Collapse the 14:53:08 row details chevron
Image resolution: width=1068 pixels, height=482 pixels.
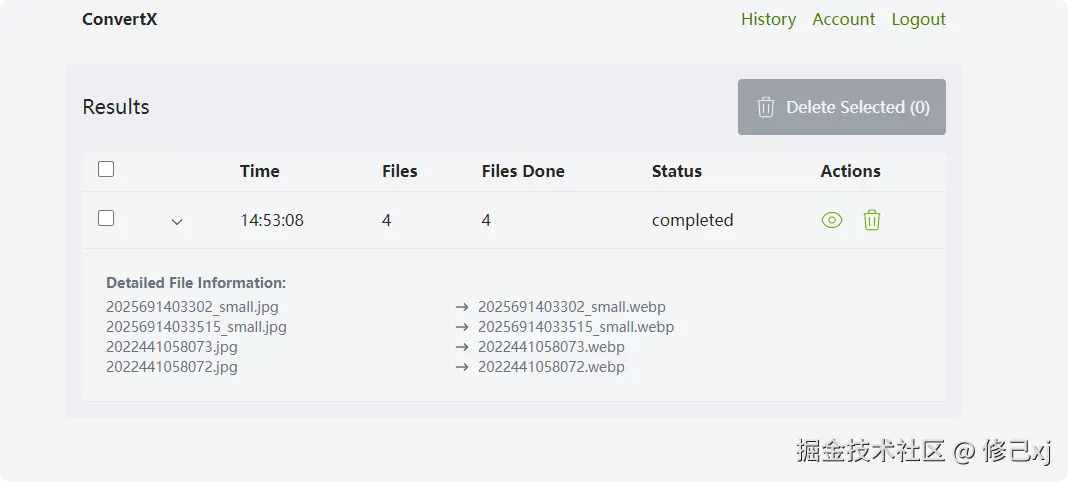point(177,221)
